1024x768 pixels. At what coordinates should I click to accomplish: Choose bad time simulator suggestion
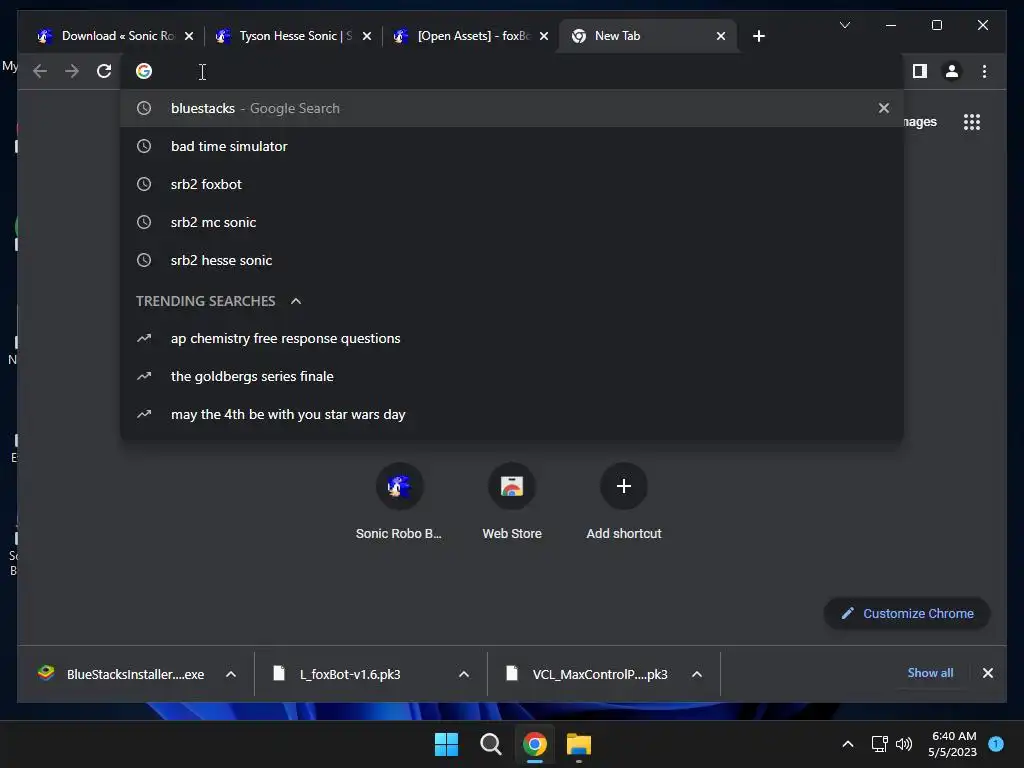pos(512,146)
